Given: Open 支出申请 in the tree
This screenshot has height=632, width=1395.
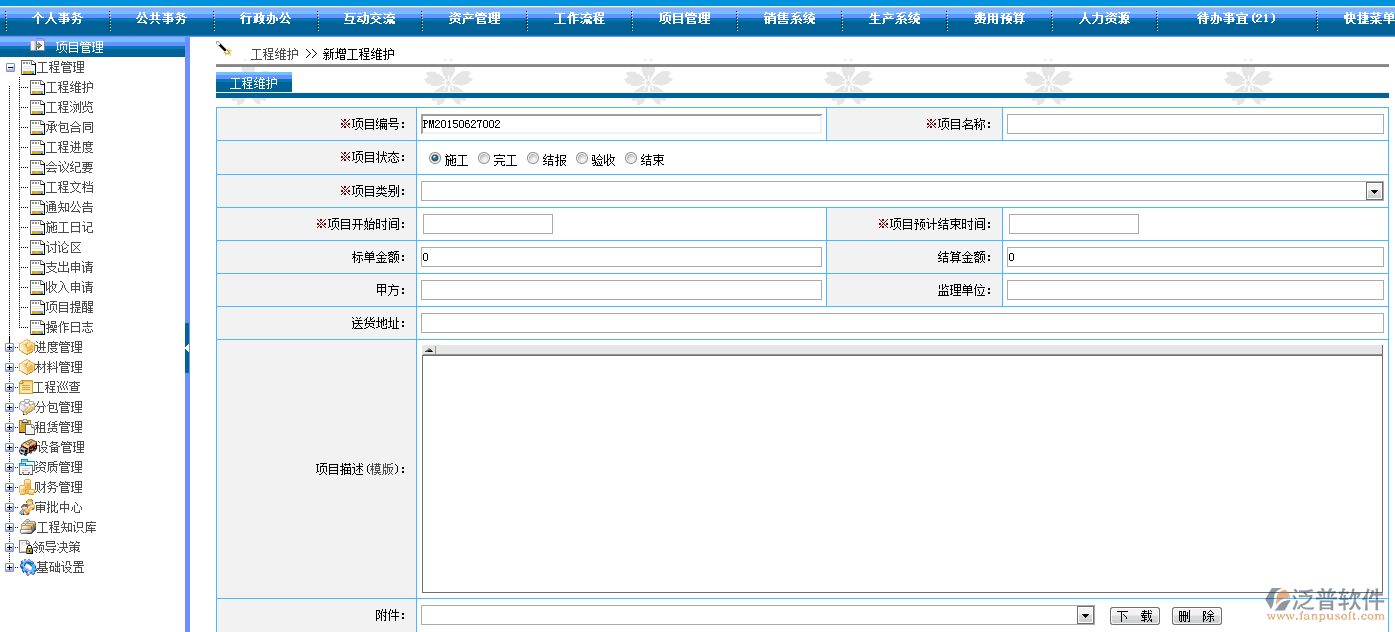Looking at the screenshot, I should point(69,267).
